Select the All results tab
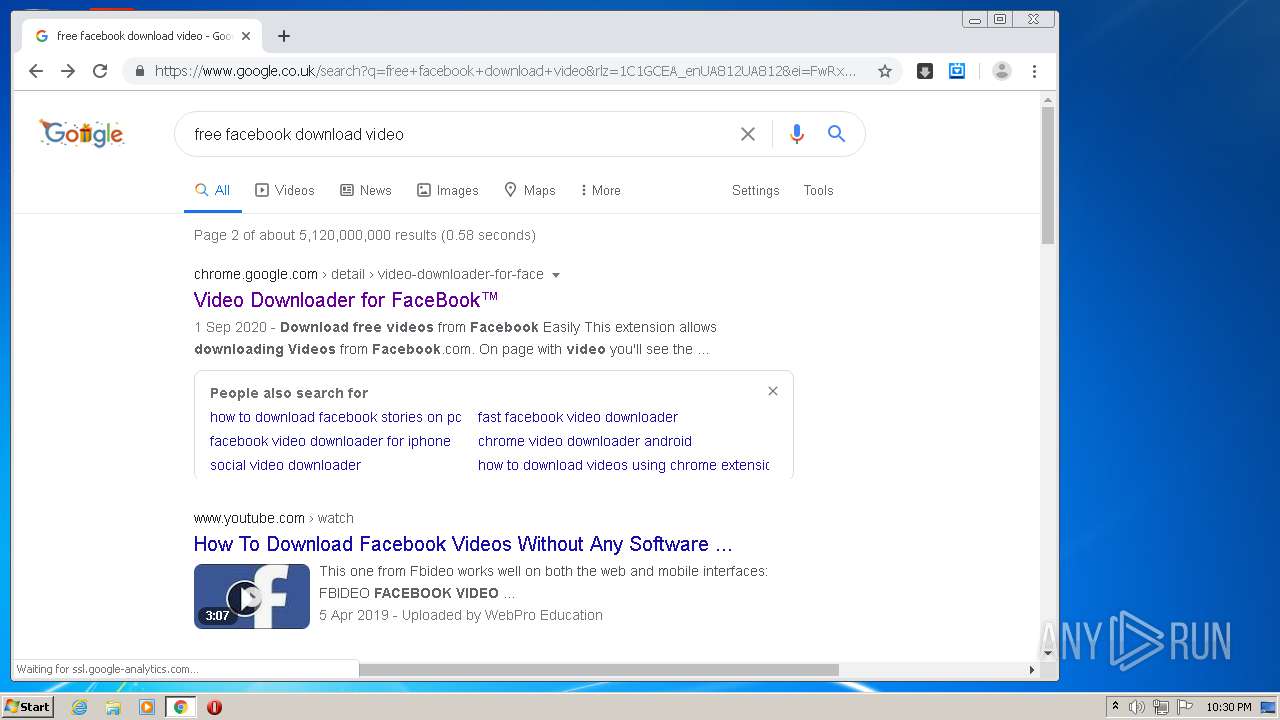 click(x=212, y=190)
